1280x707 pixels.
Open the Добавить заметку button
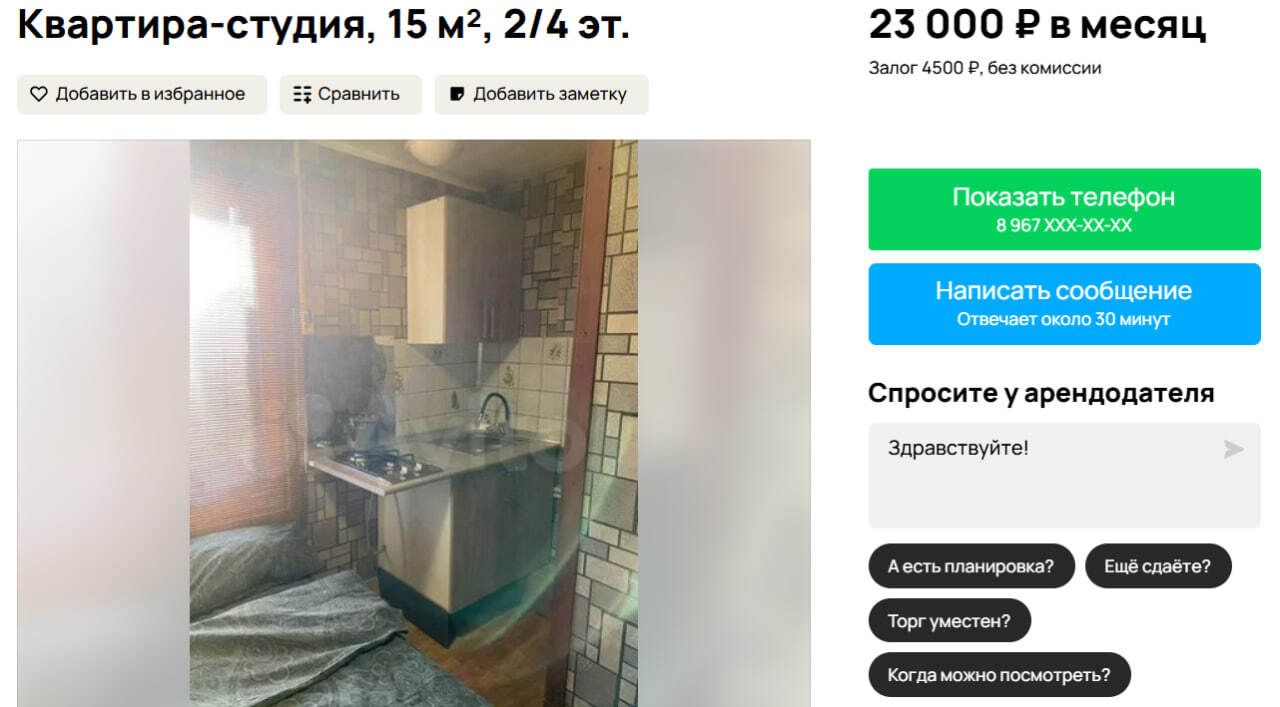point(541,94)
